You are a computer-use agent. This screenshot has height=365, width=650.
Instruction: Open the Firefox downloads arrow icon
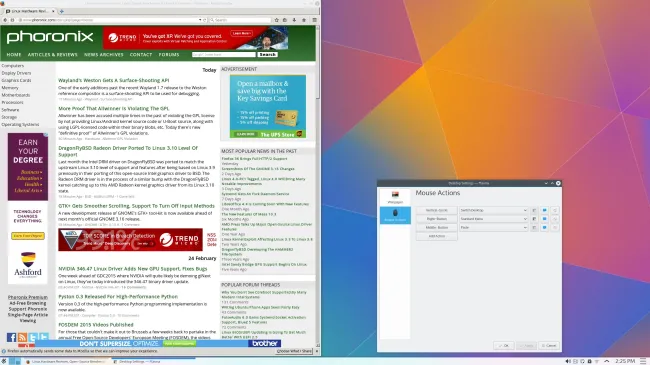pyautogui.click(x=294, y=20)
